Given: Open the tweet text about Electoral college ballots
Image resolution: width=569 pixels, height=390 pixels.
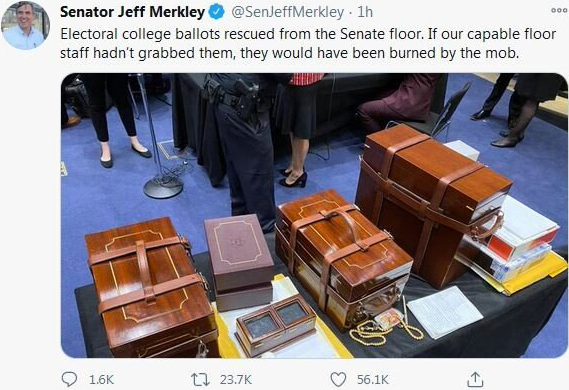Looking at the screenshot, I should [308, 44].
